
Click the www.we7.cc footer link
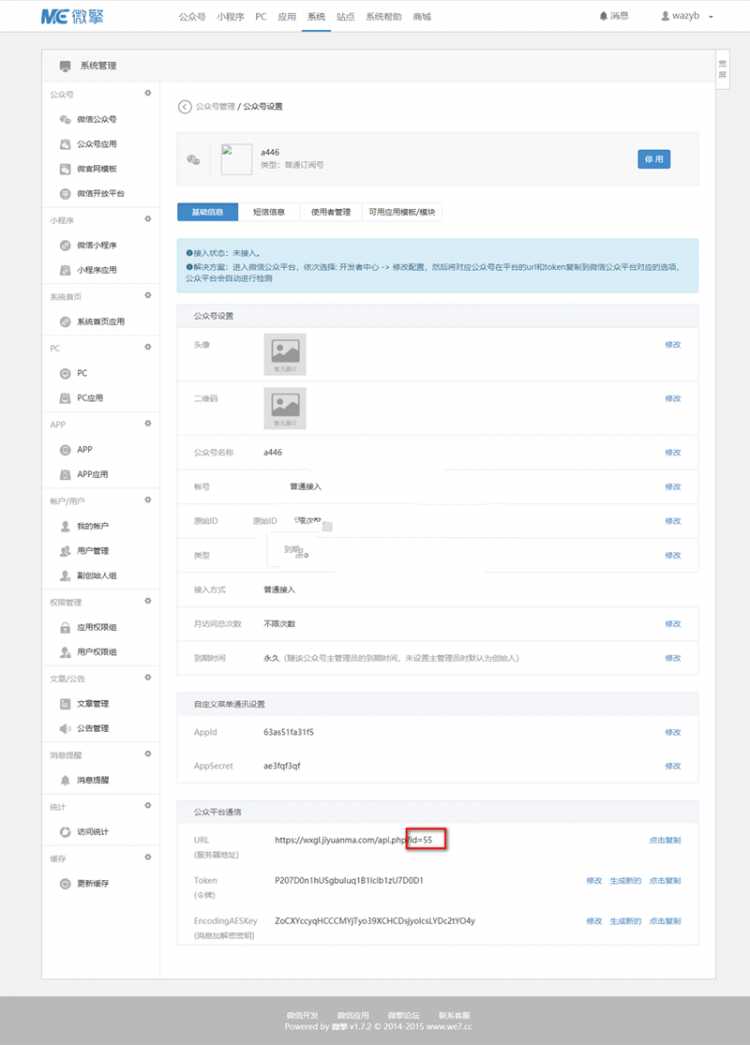tap(449, 1027)
